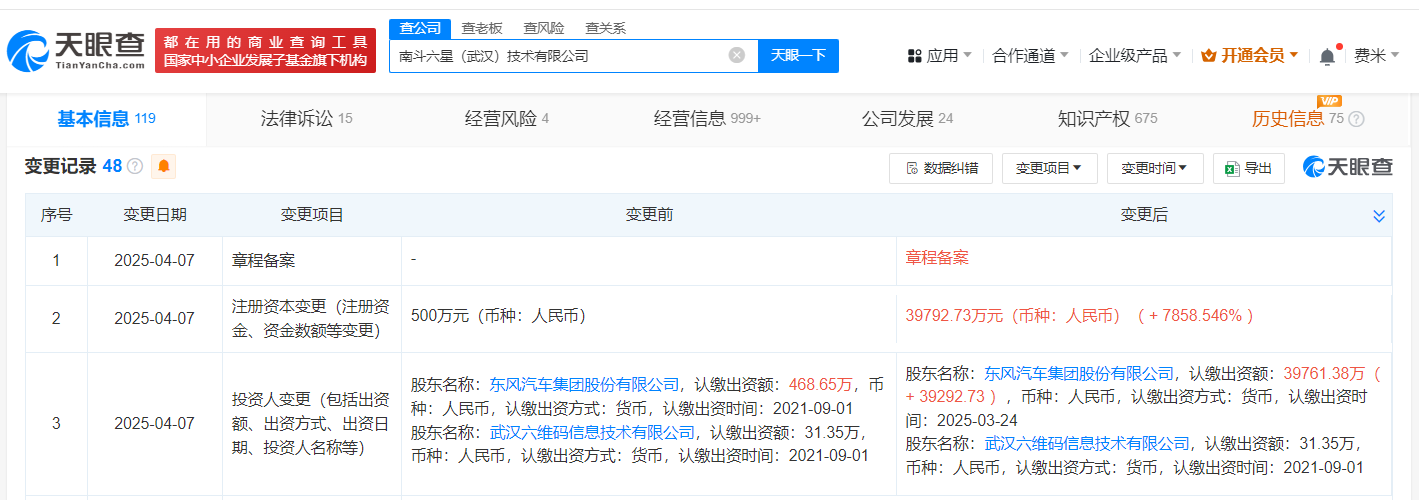The height and width of the screenshot is (500, 1419).
Task: Open the help icon beside 历史信息 75
Action: point(1356,119)
